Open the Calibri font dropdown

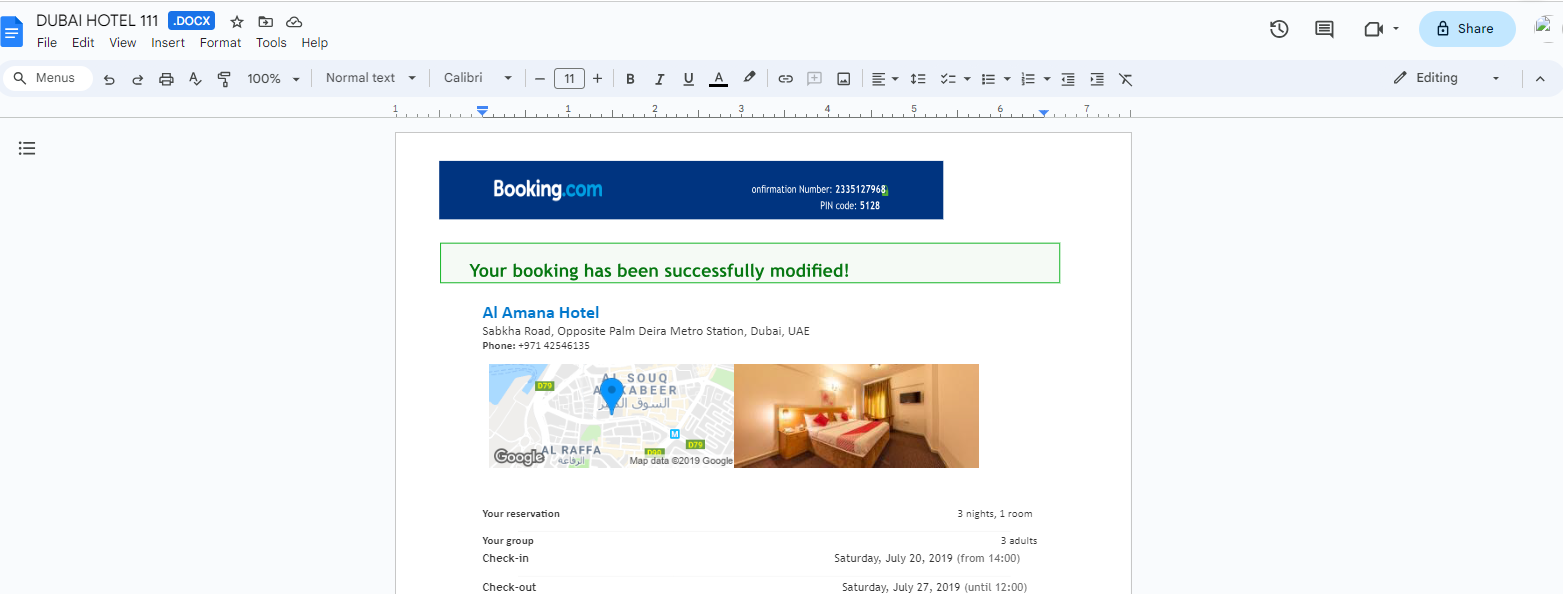[x=478, y=78]
